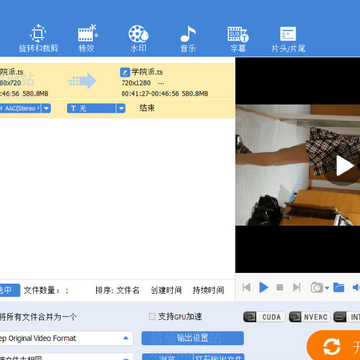Click the NVENC badge
Image resolution: width=360 pixels, height=360 pixels.
[x=310, y=317]
